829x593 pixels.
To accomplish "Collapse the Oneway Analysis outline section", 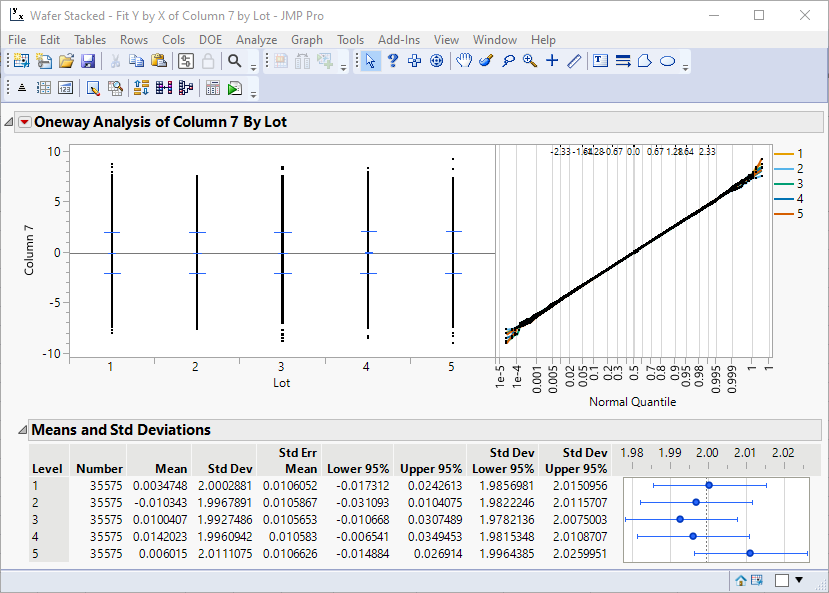I will (10, 123).
